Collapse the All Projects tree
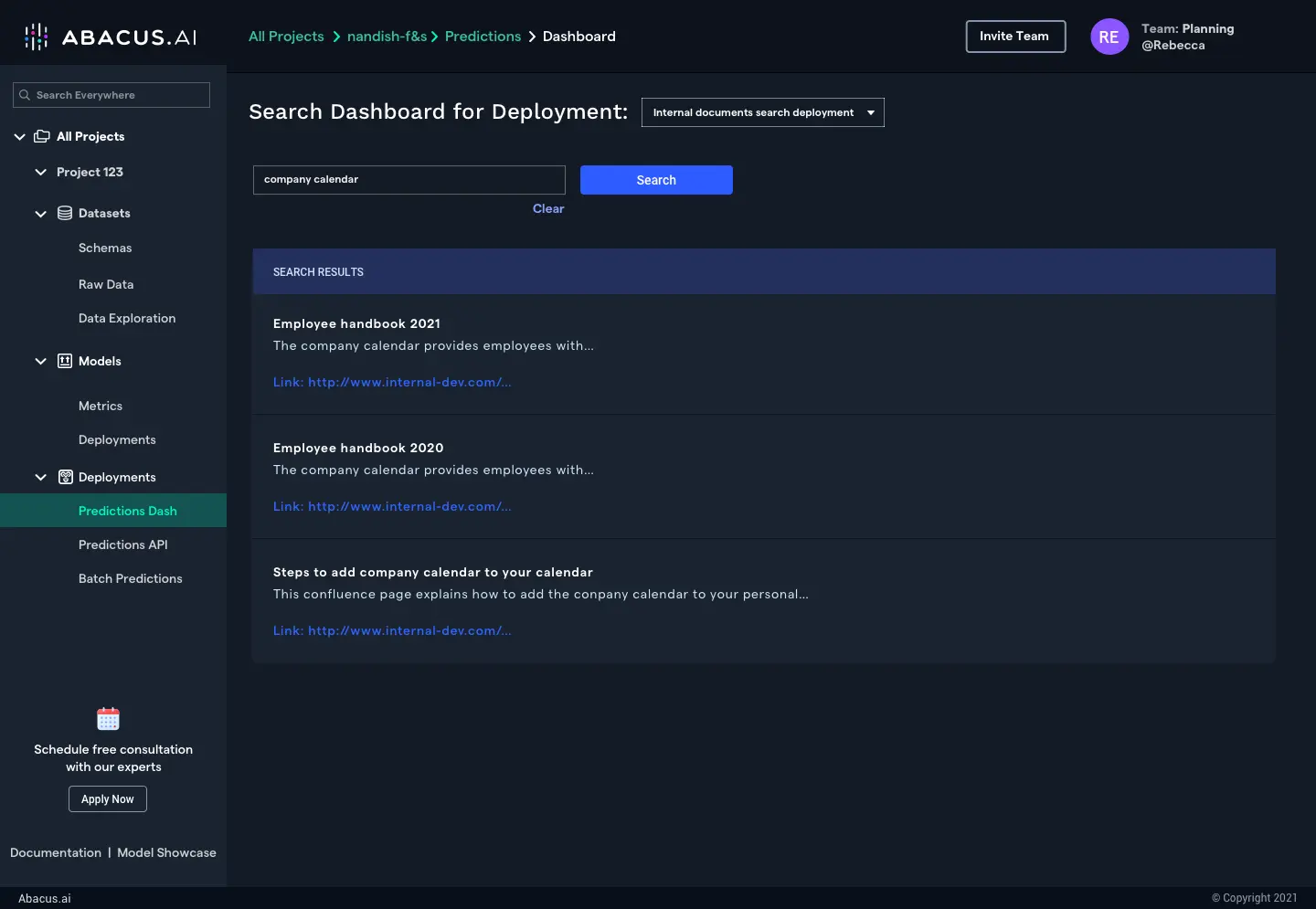This screenshot has height=909, width=1316. (x=19, y=136)
